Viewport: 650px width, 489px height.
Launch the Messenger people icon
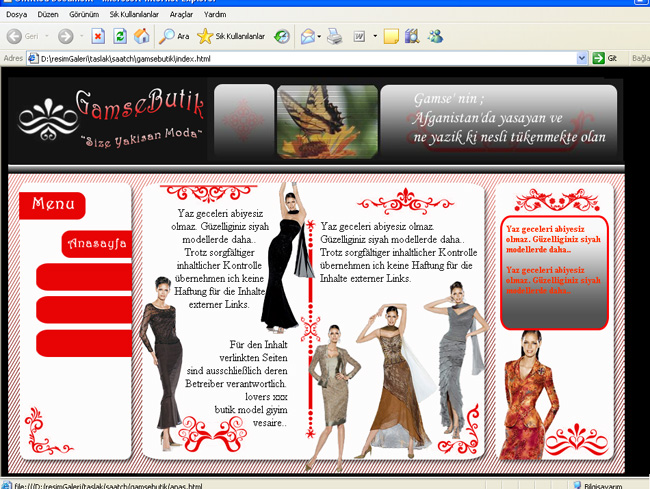pyautogui.click(x=436, y=36)
